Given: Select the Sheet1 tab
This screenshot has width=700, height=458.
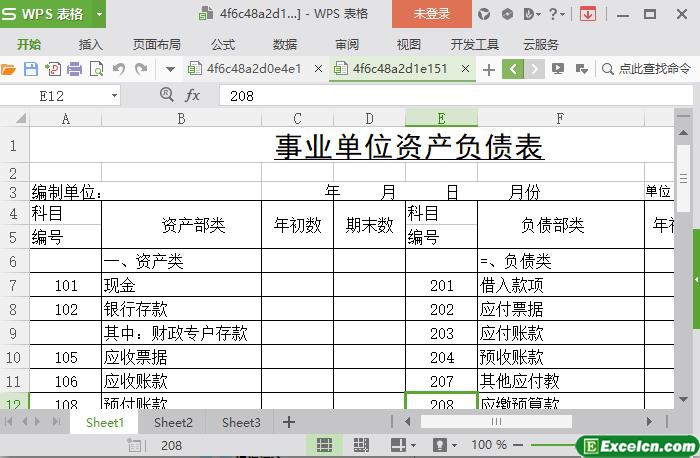Looking at the screenshot, I should (104, 422).
